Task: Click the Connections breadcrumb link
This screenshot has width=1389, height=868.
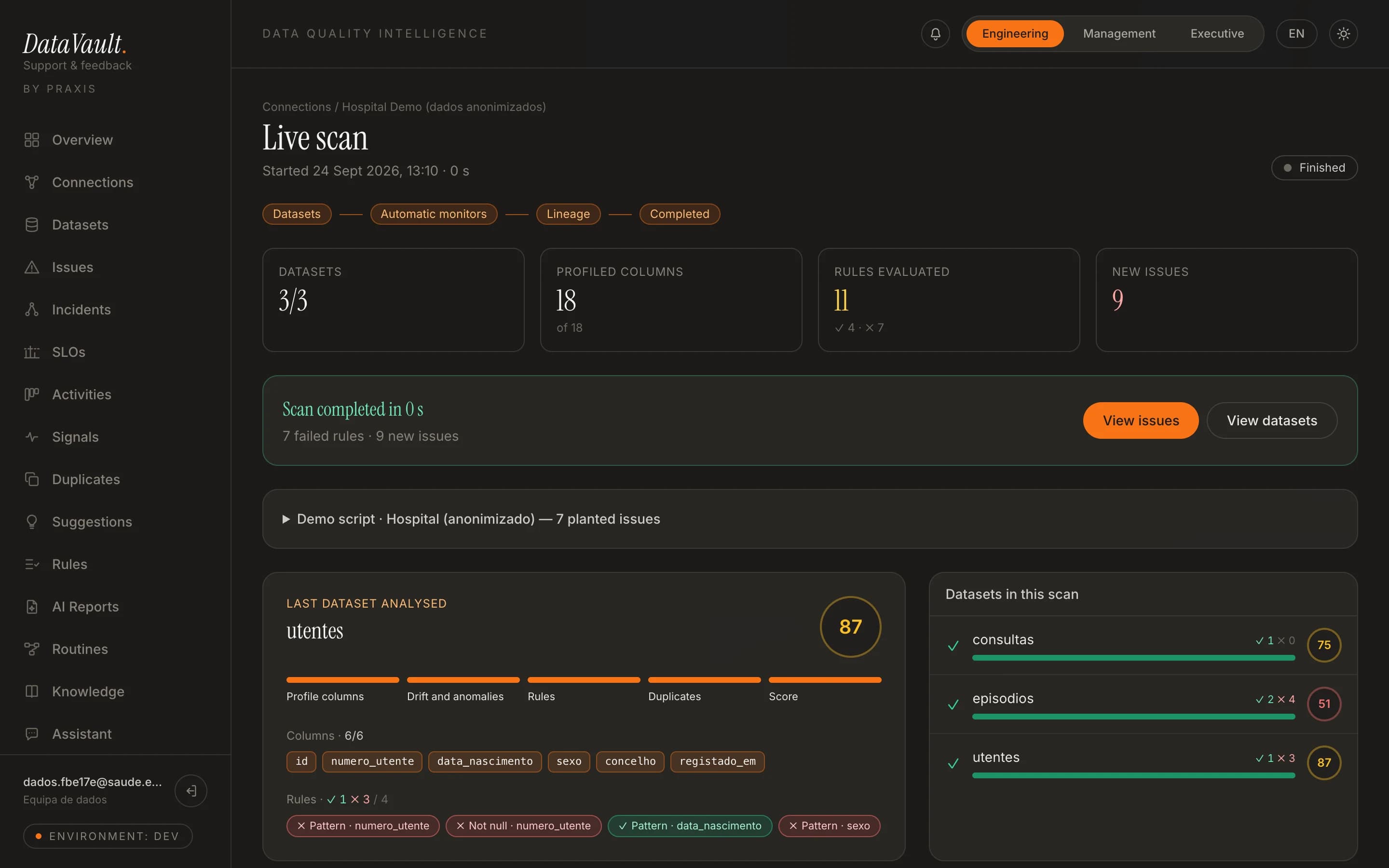Action: click(297, 108)
